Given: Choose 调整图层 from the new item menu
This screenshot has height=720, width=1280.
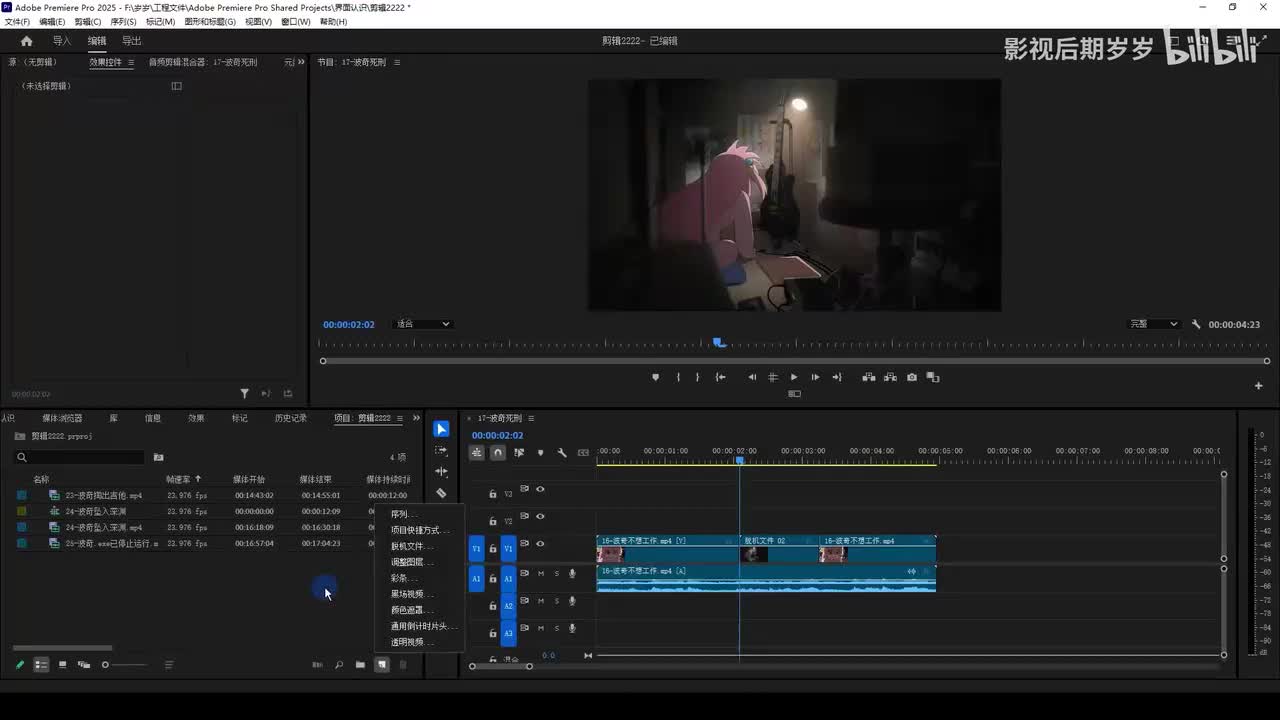Looking at the screenshot, I should (407, 562).
